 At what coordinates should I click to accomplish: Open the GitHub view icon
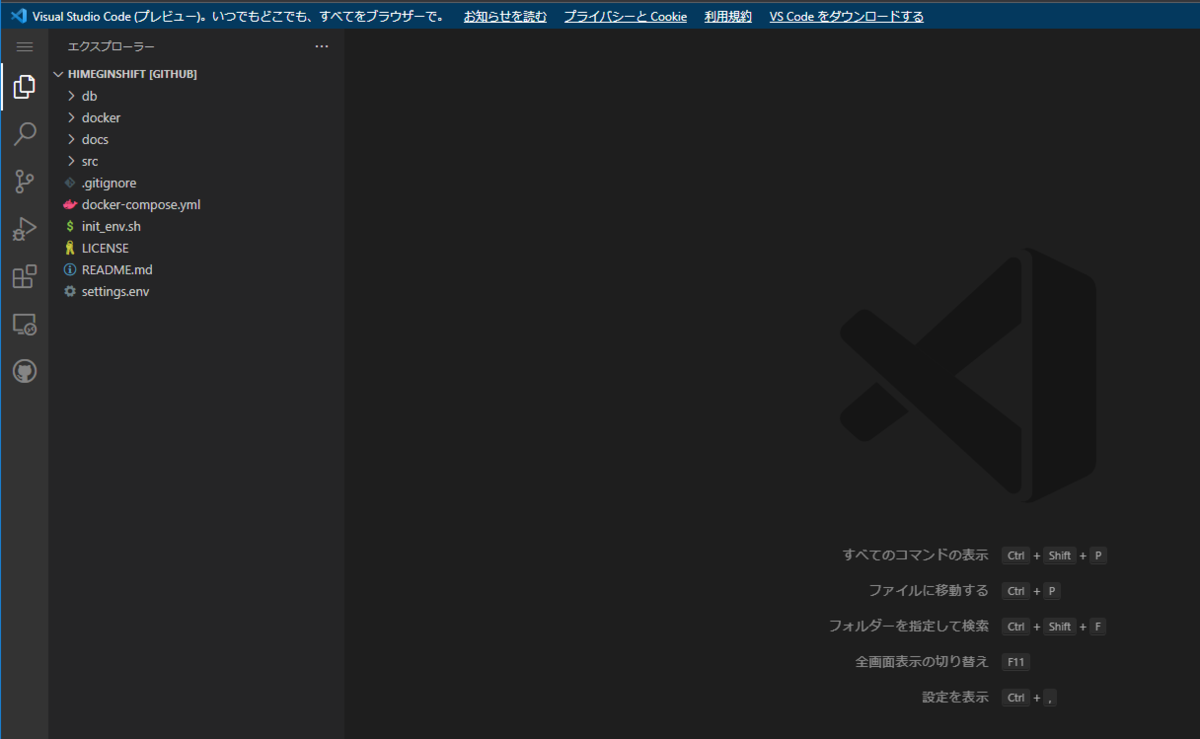click(25, 372)
